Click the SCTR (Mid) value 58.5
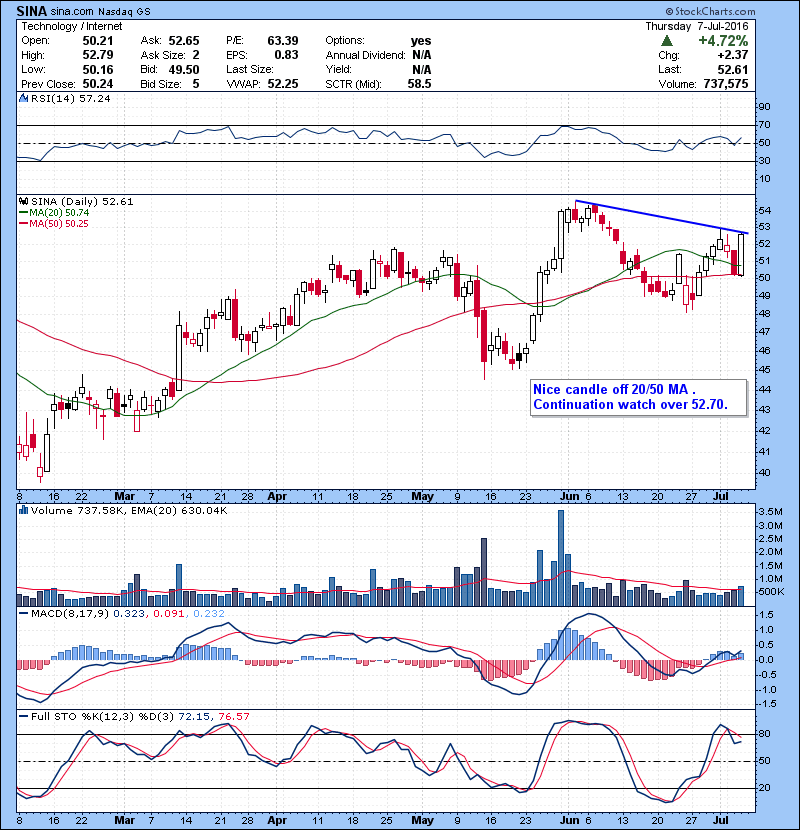 coord(419,84)
